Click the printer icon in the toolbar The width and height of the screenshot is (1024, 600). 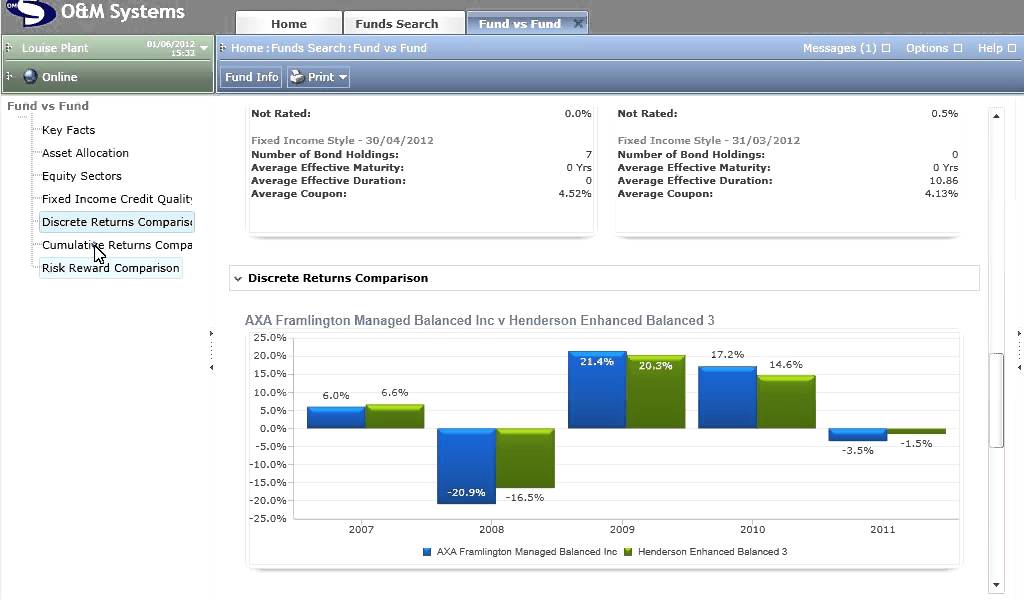pyautogui.click(x=297, y=77)
